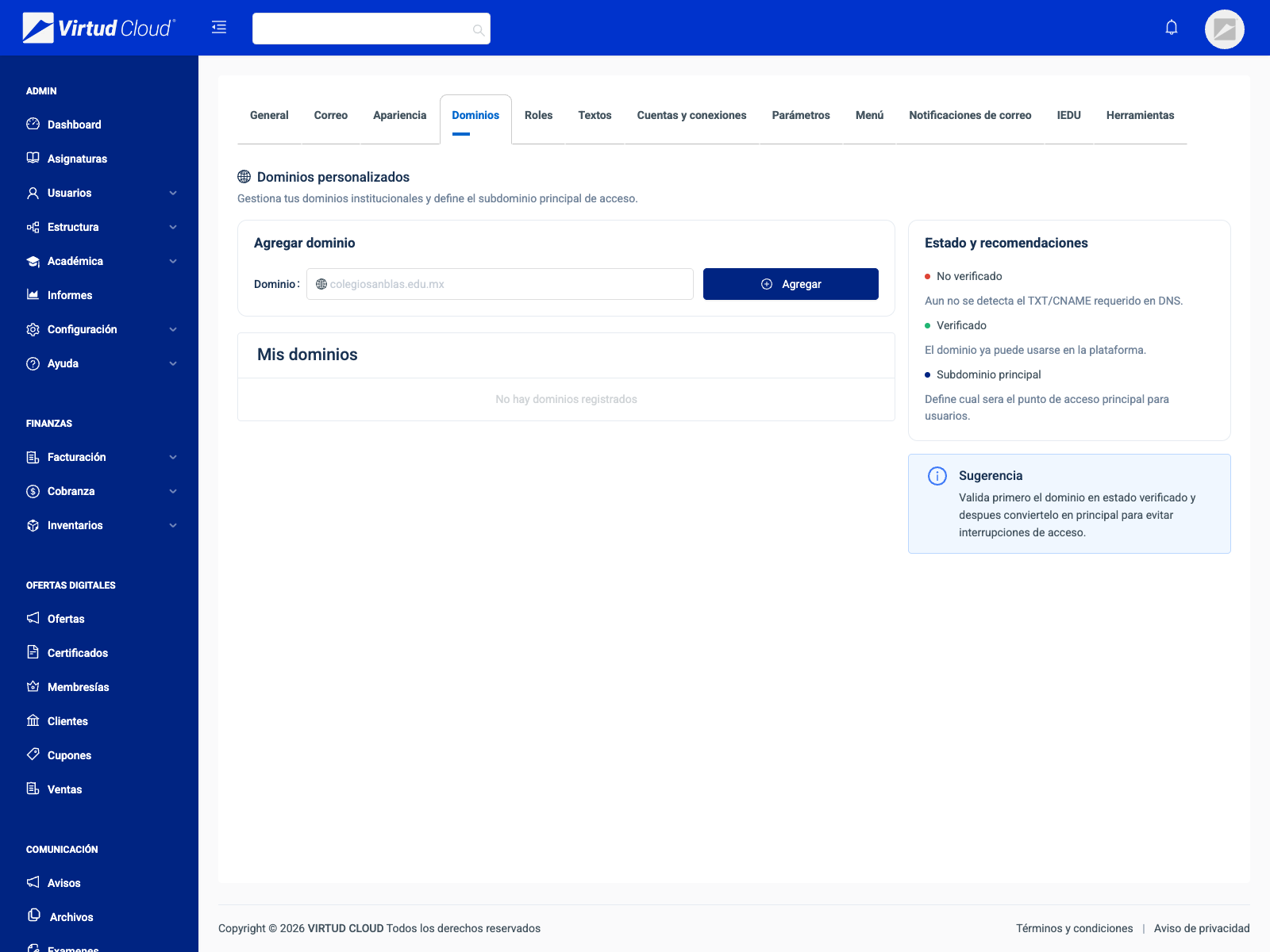
Task: Open the Menú tab
Action: [870, 116]
